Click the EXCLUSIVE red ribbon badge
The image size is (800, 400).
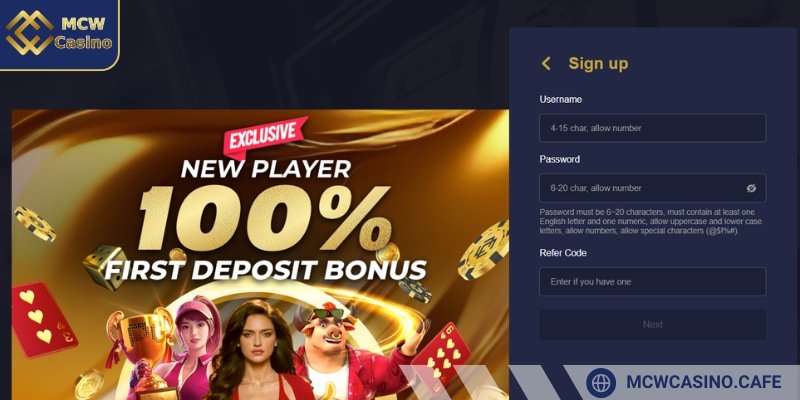pyautogui.click(x=265, y=137)
